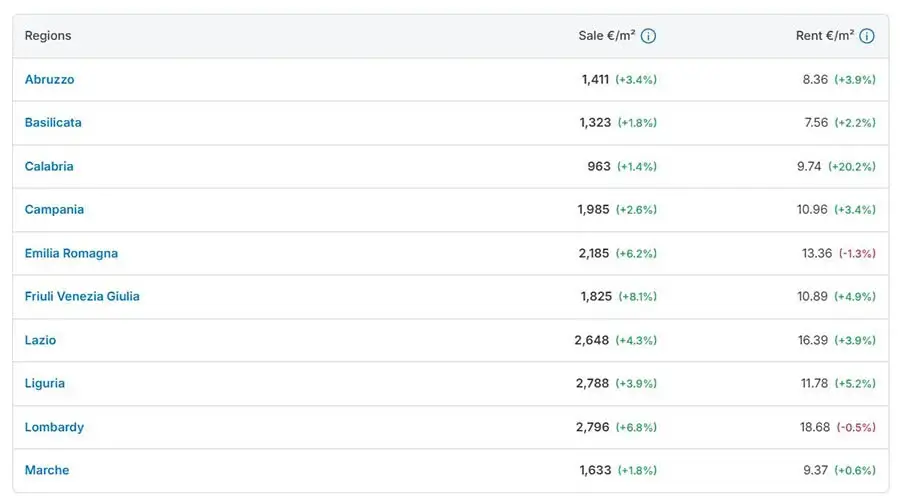Select the Calabria region link
Image resolution: width=900 pixels, height=502 pixels.
coord(49,166)
